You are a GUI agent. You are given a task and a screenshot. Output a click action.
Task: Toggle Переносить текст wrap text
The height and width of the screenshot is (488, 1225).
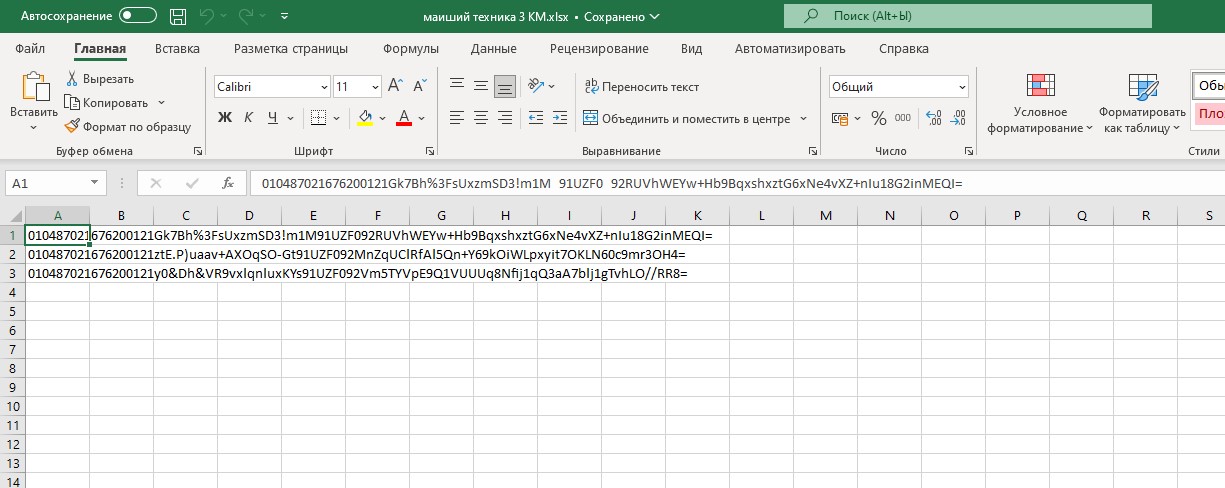pyautogui.click(x=642, y=87)
